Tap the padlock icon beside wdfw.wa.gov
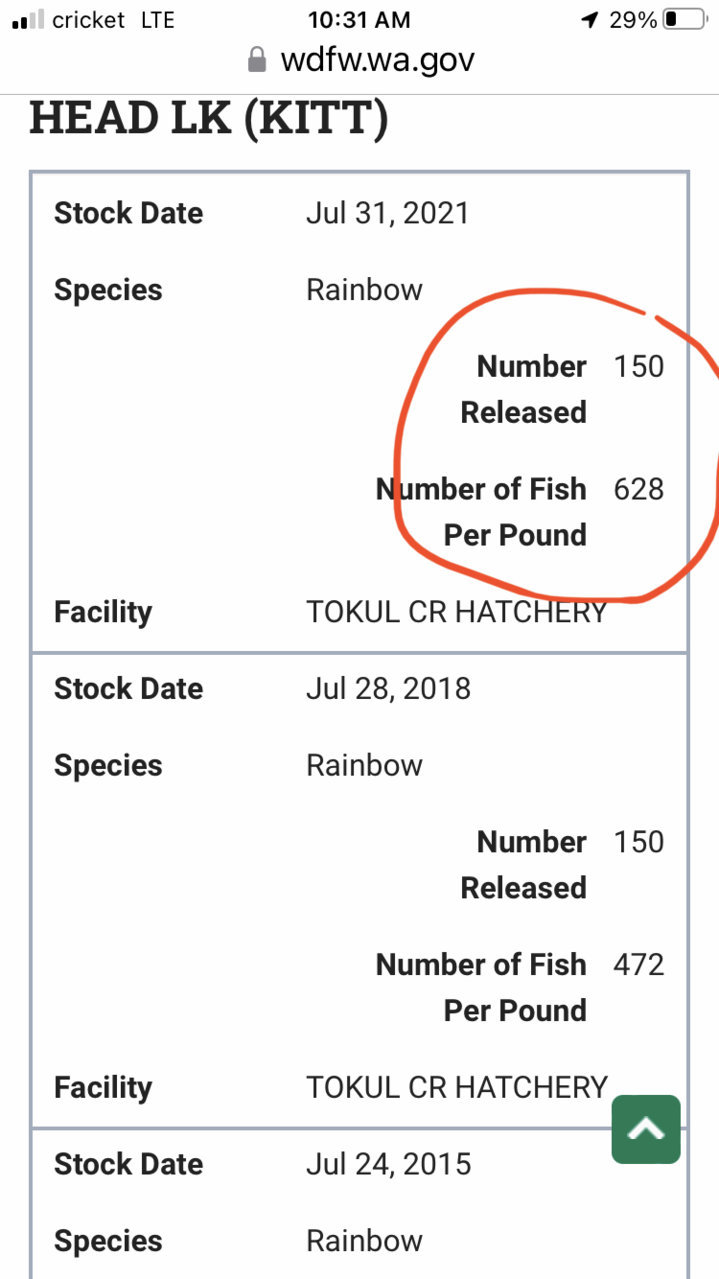The image size is (719, 1279). [x=257, y=60]
